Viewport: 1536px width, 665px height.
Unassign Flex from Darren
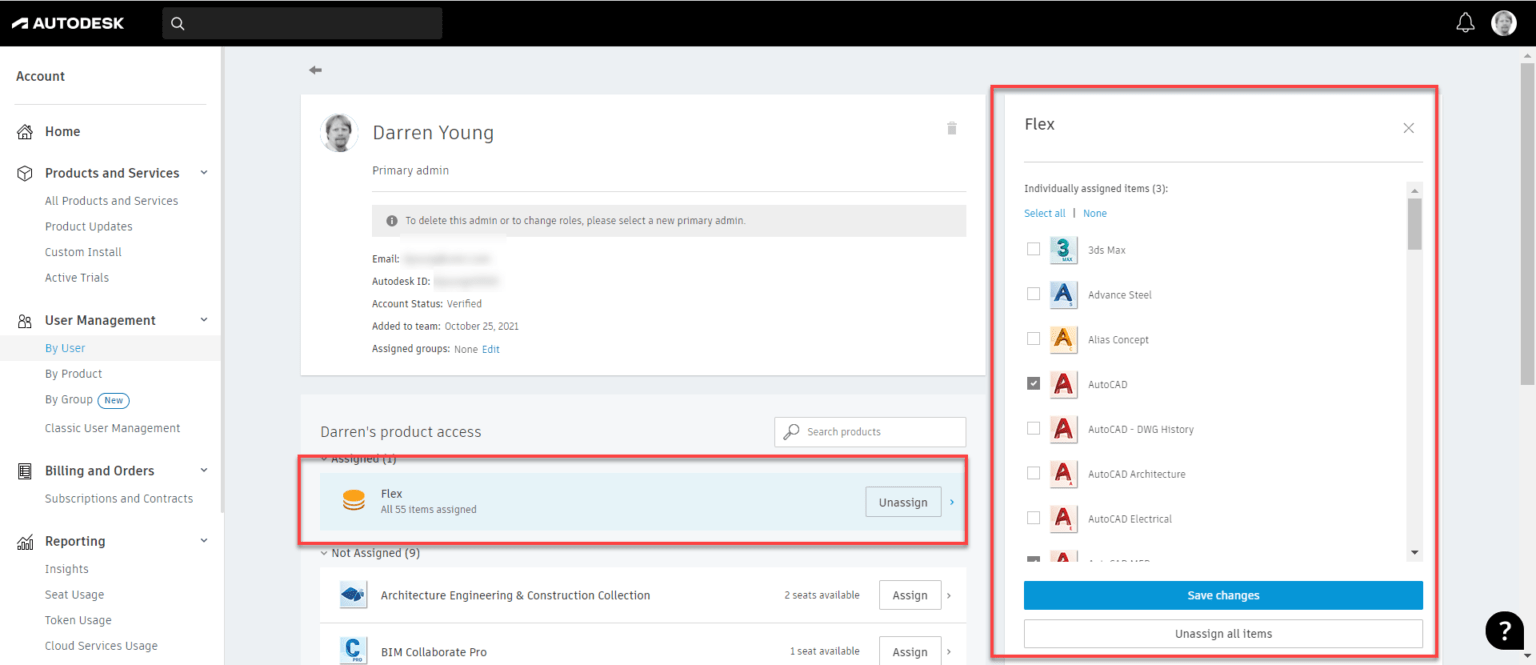[903, 502]
